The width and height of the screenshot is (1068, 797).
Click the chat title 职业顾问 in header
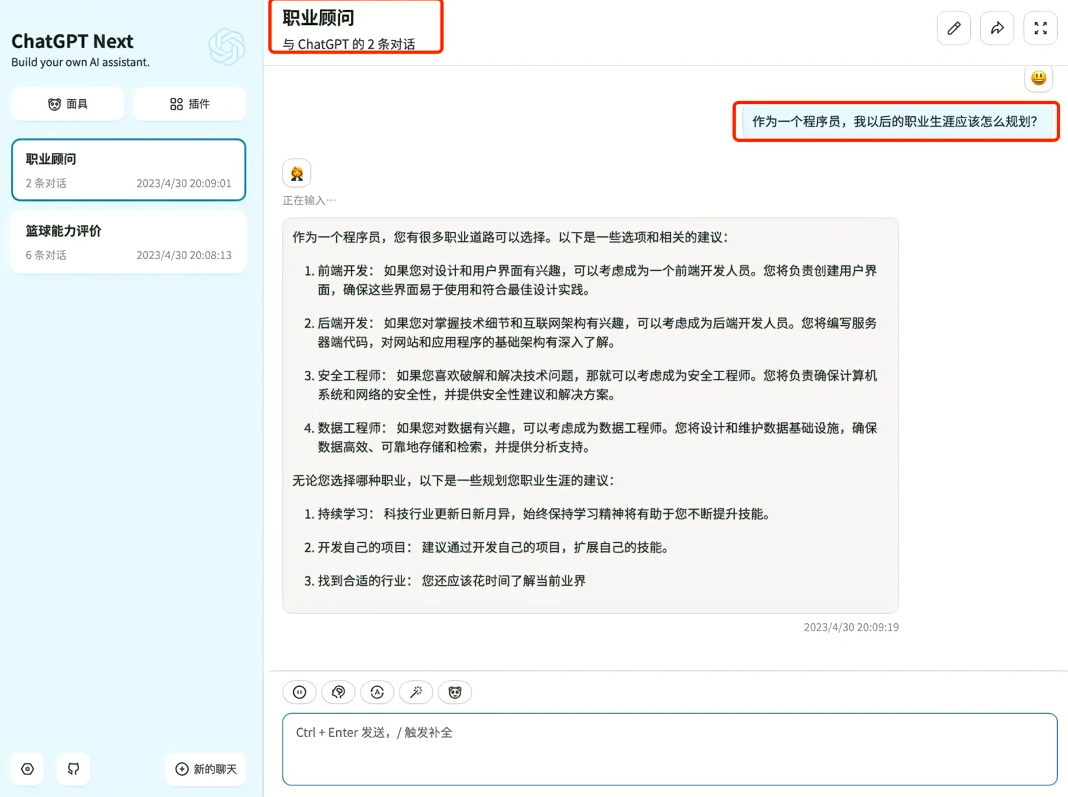[x=318, y=18]
